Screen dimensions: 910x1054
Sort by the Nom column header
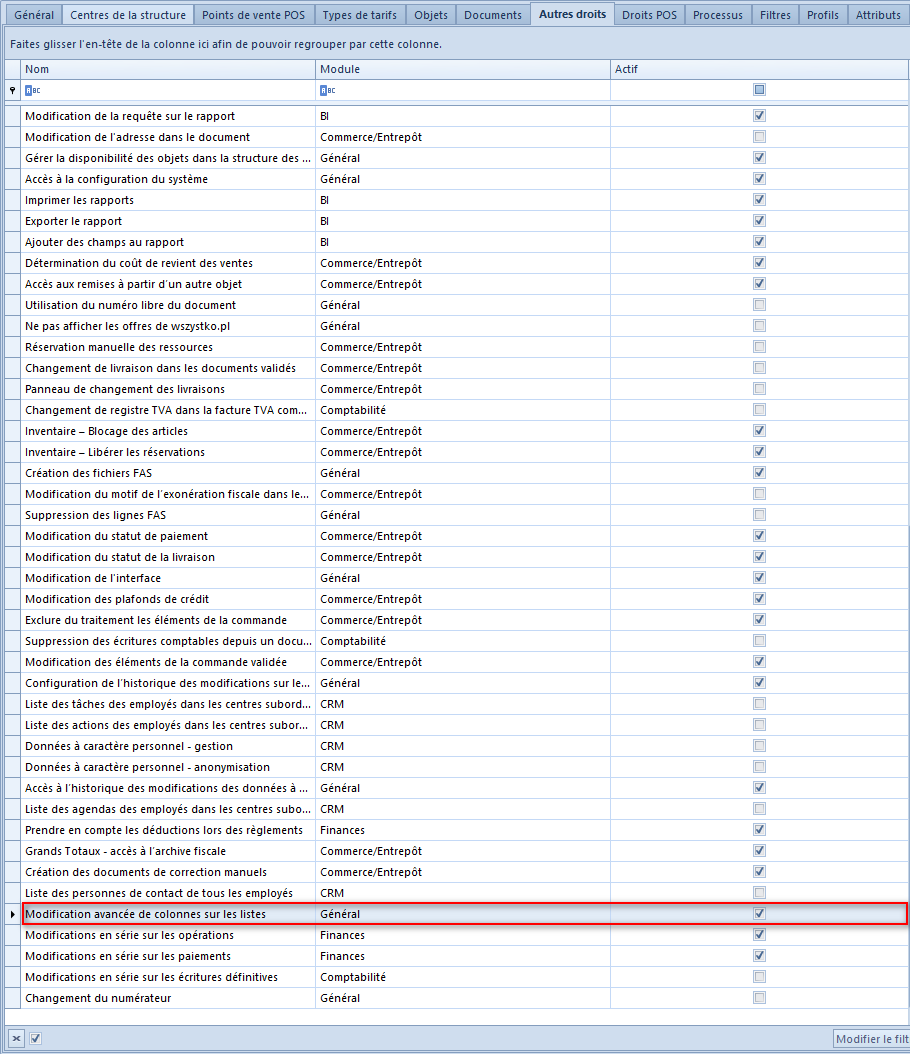pyautogui.click(x=168, y=69)
